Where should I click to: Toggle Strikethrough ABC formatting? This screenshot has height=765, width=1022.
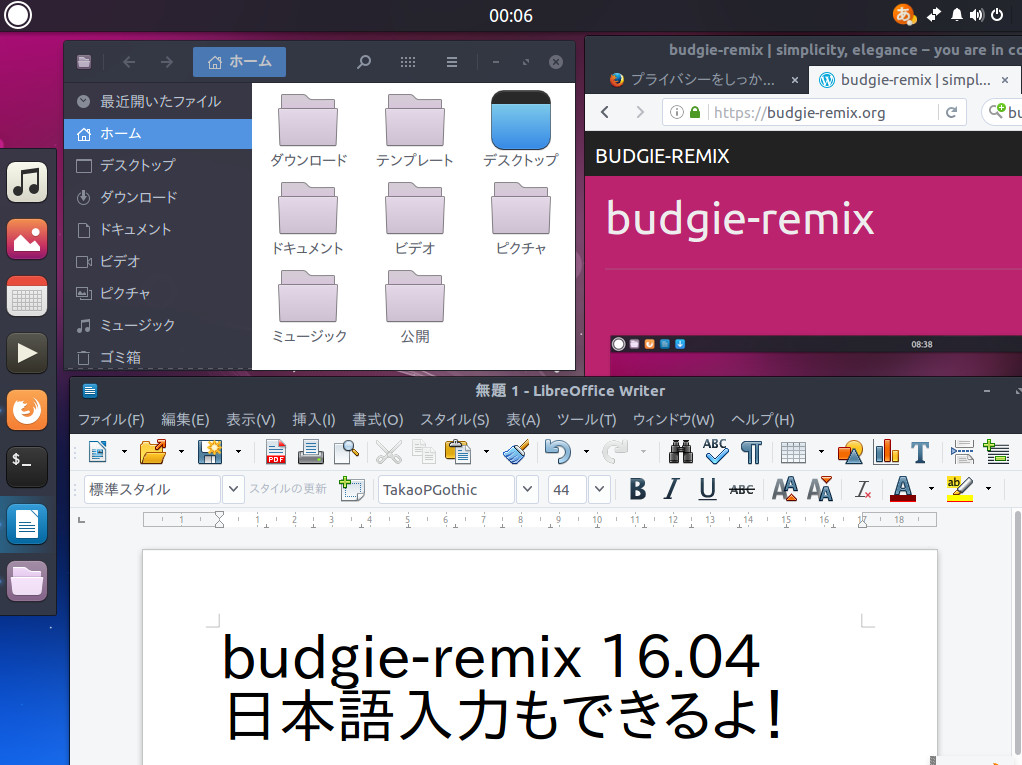(x=742, y=489)
